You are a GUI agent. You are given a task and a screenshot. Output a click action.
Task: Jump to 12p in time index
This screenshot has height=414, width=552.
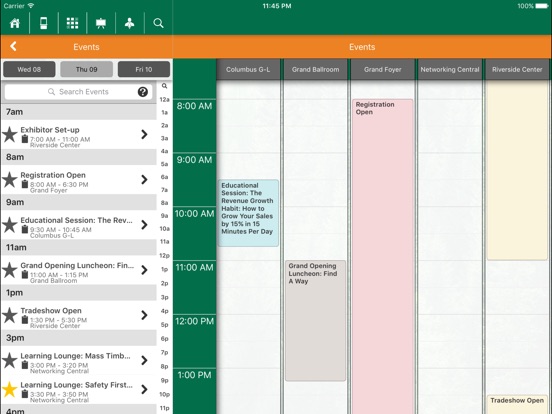click(x=164, y=256)
